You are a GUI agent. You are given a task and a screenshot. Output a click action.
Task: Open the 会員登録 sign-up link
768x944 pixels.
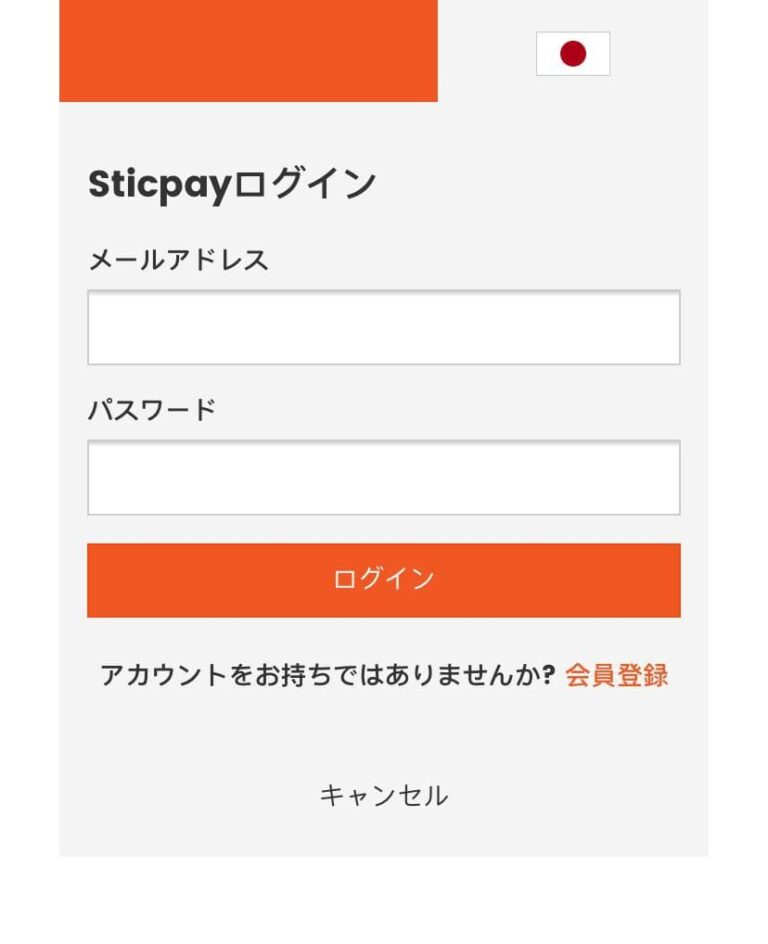[616, 675]
